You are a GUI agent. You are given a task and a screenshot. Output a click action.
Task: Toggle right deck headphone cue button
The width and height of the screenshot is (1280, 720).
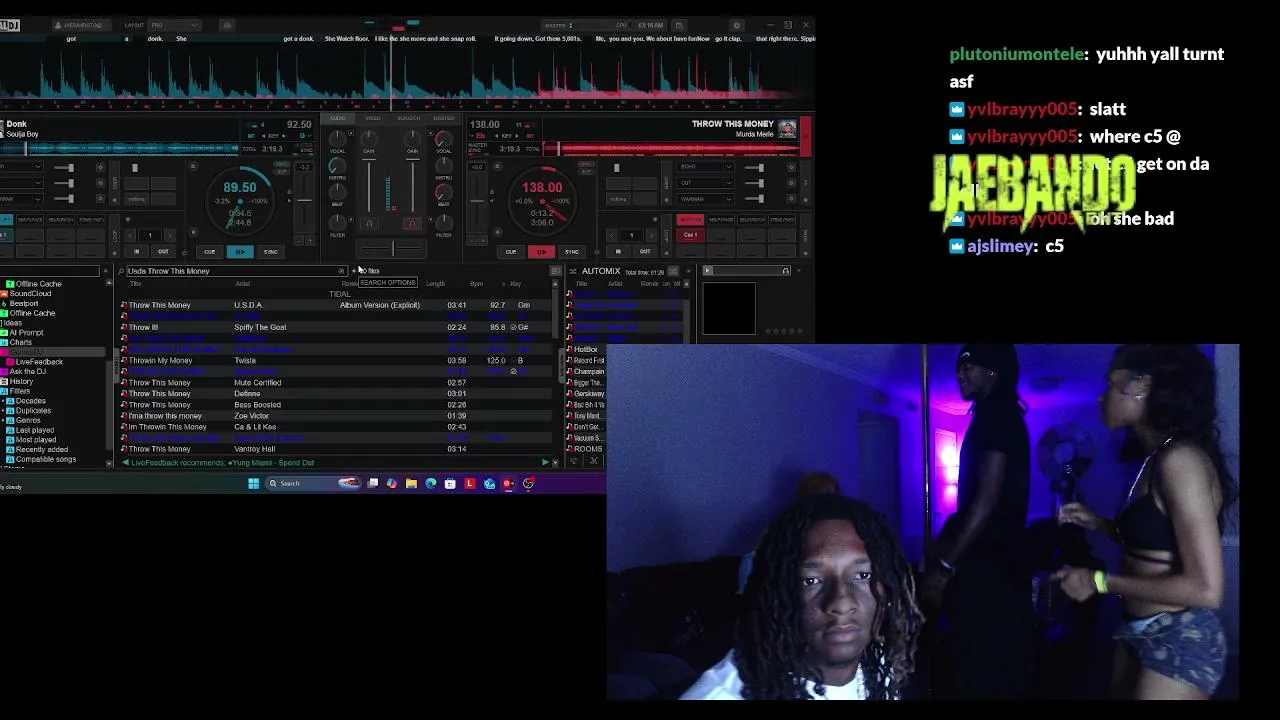point(412,224)
